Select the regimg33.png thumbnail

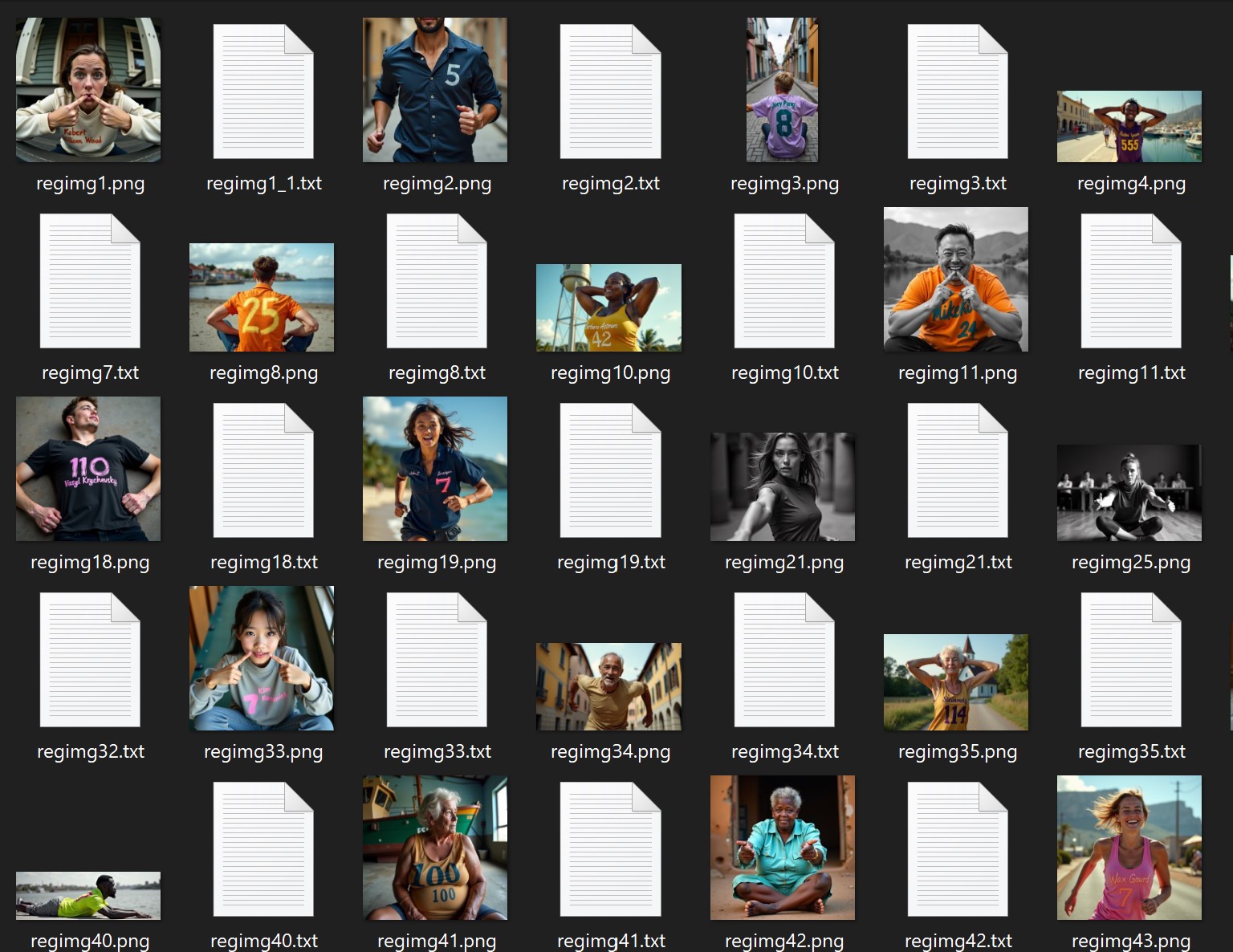pyautogui.click(x=262, y=658)
